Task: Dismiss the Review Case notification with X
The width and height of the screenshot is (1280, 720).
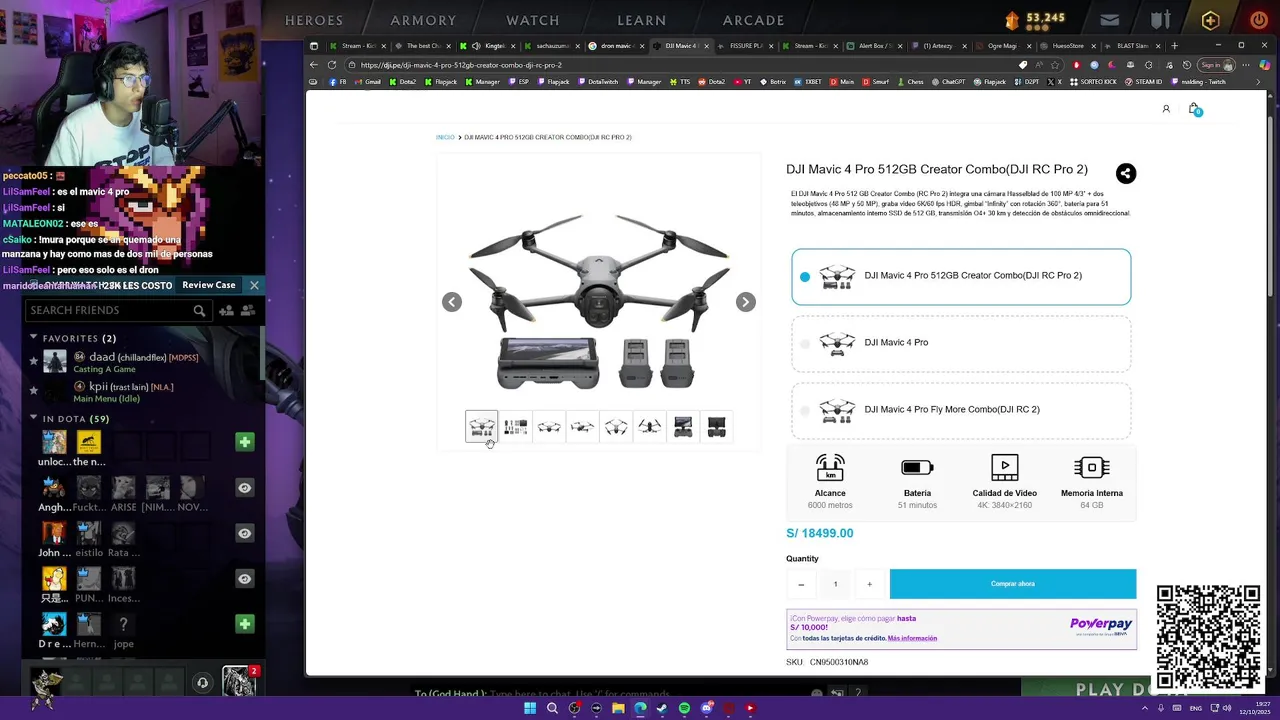Action: point(254,285)
